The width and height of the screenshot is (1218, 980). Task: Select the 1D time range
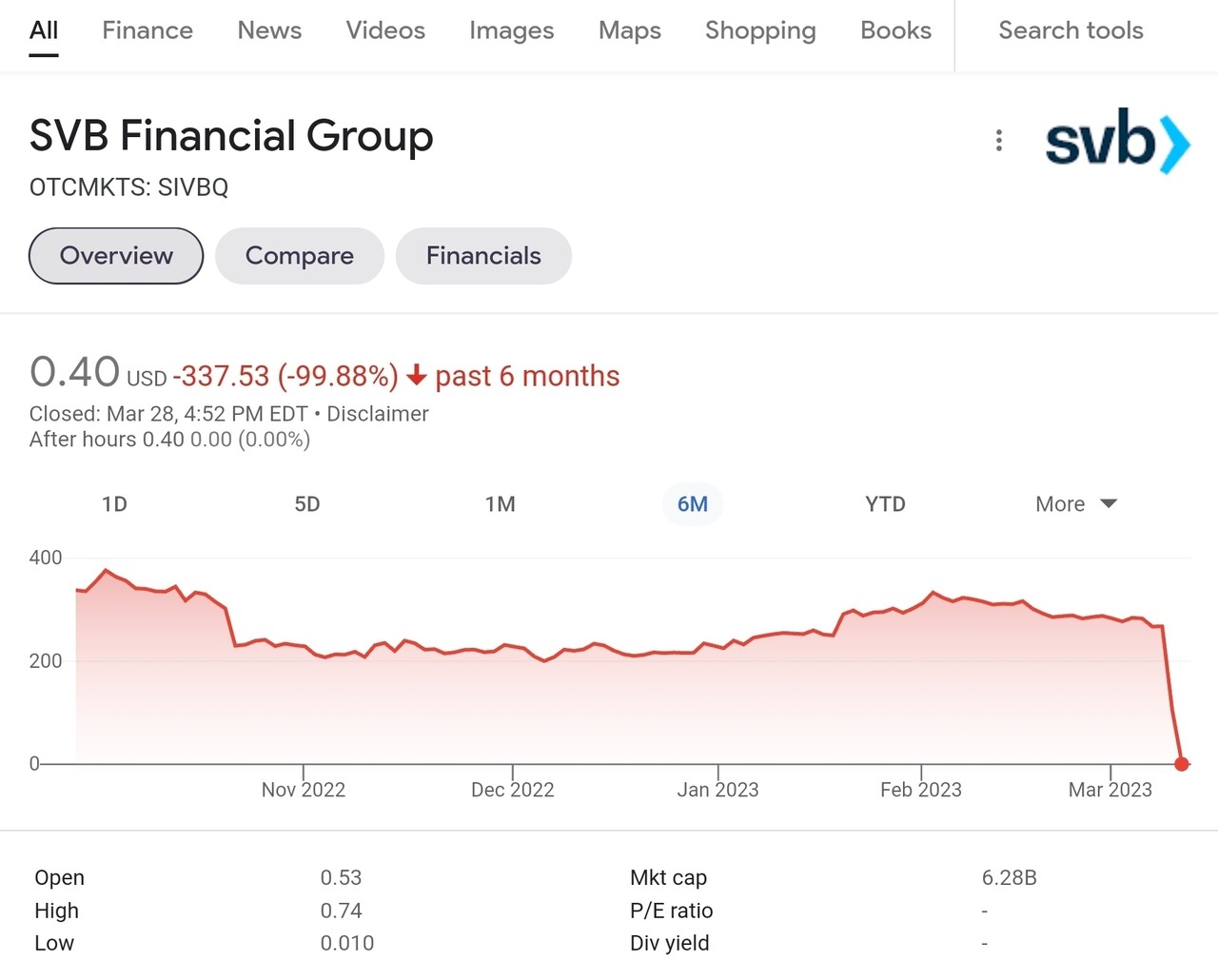[x=114, y=504]
